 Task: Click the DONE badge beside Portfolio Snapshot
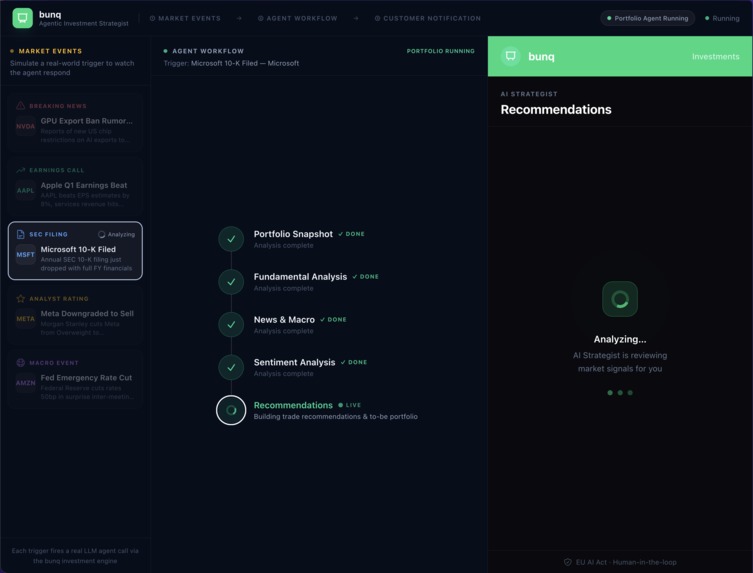click(352, 234)
